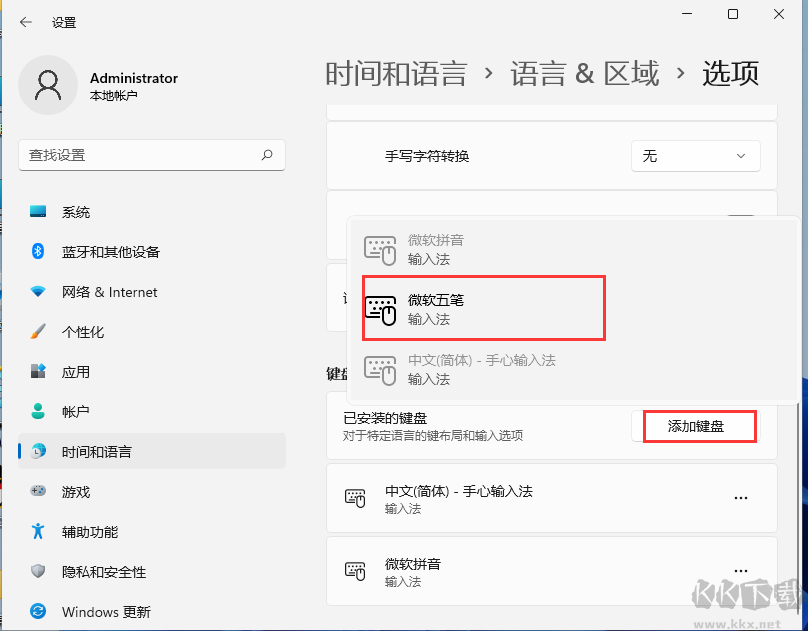Click the 已安装的键盘 heading text
The height and width of the screenshot is (631, 808).
pyautogui.click(x=385, y=418)
